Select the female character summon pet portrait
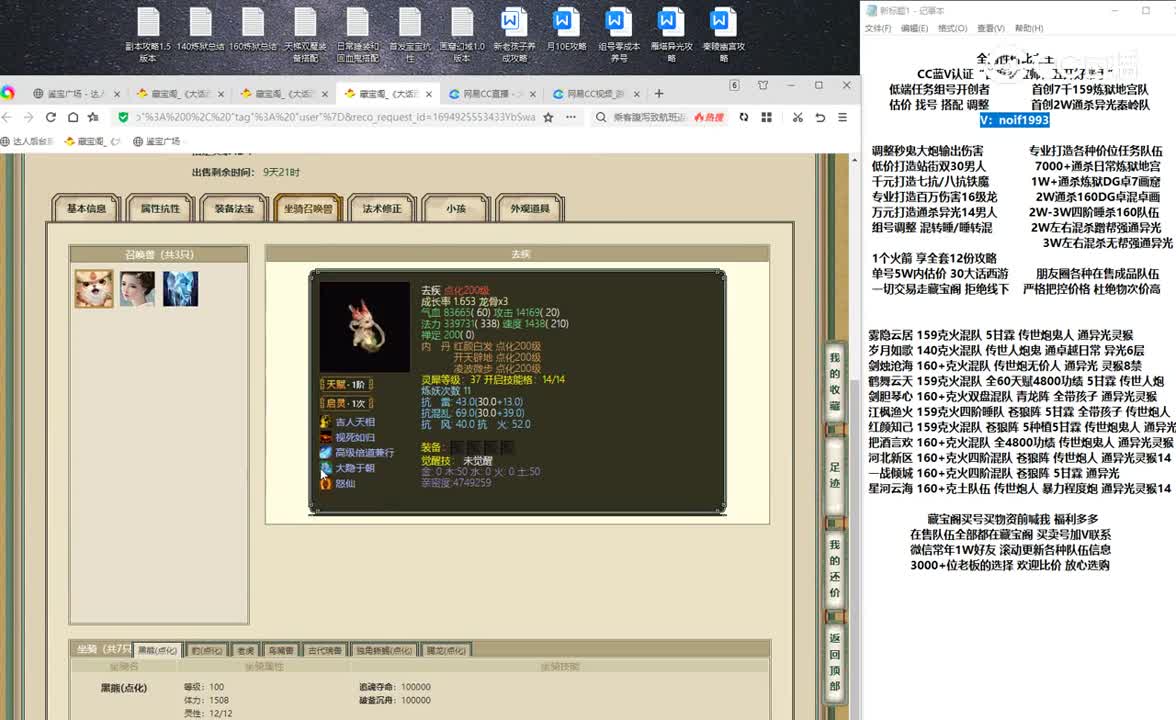 (137, 289)
